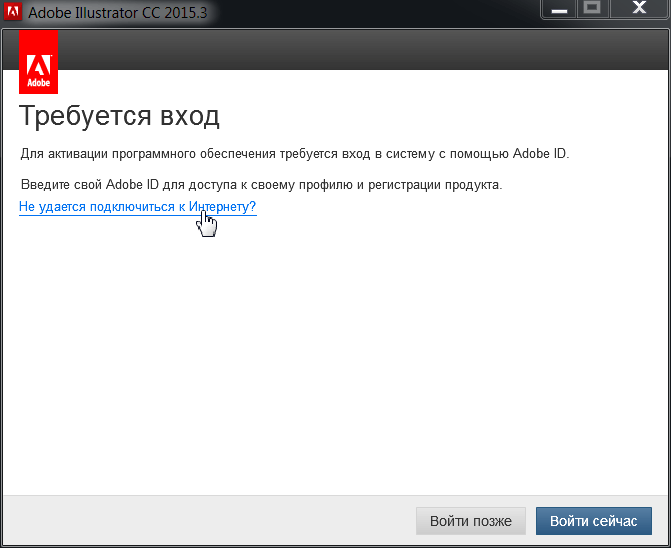Click the 'Войти позже' button
671x548 pixels.
click(x=471, y=521)
